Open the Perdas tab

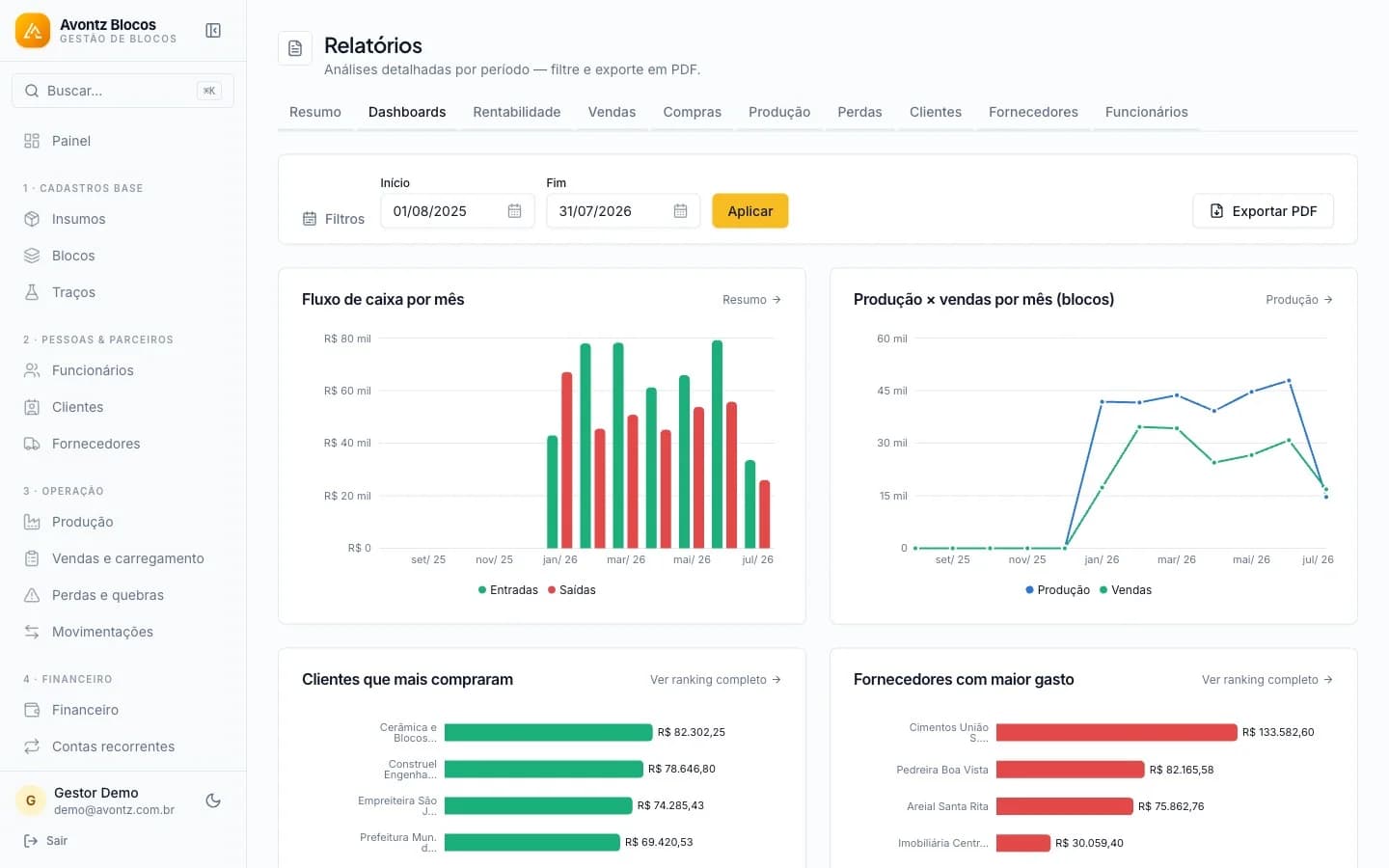[859, 112]
